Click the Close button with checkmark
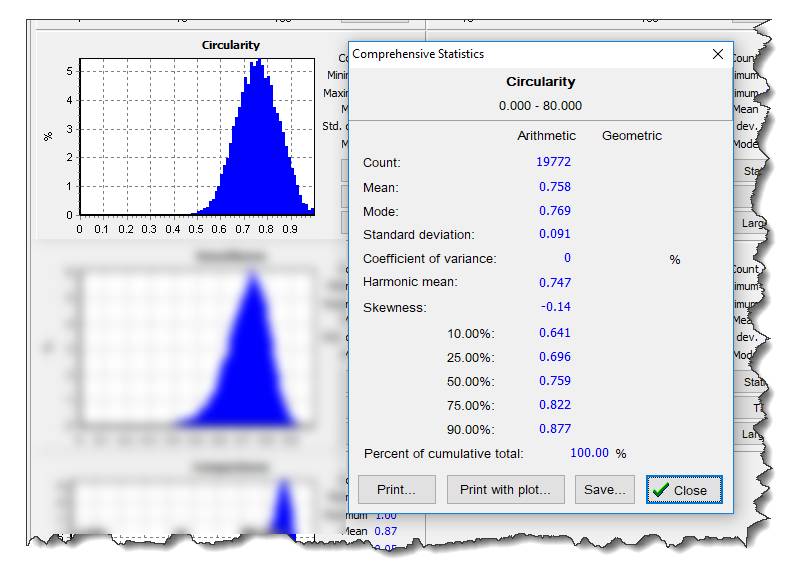The image size is (791, 570). (x=684, y=489)
